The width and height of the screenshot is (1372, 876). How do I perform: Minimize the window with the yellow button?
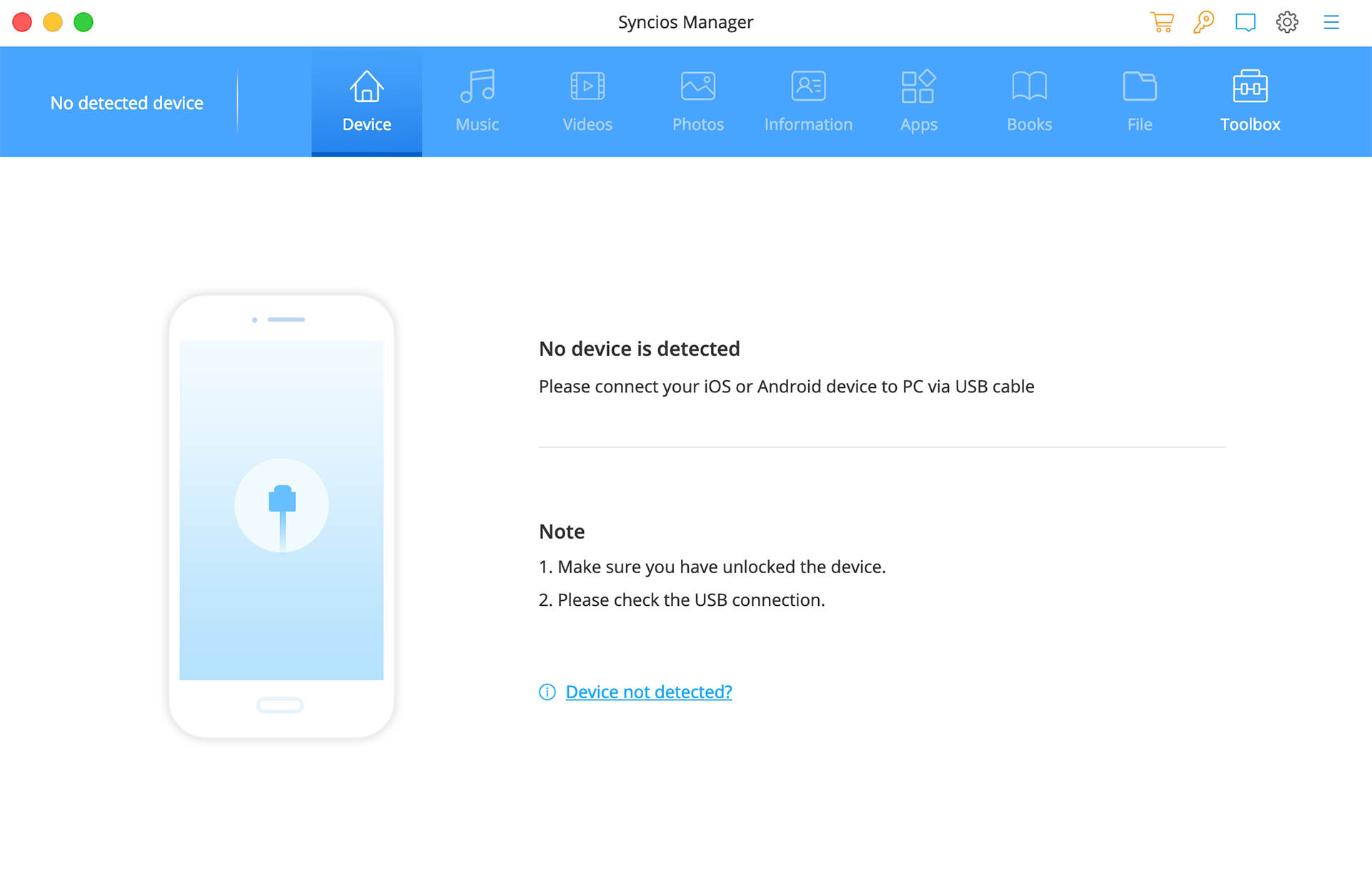point(53,22)
